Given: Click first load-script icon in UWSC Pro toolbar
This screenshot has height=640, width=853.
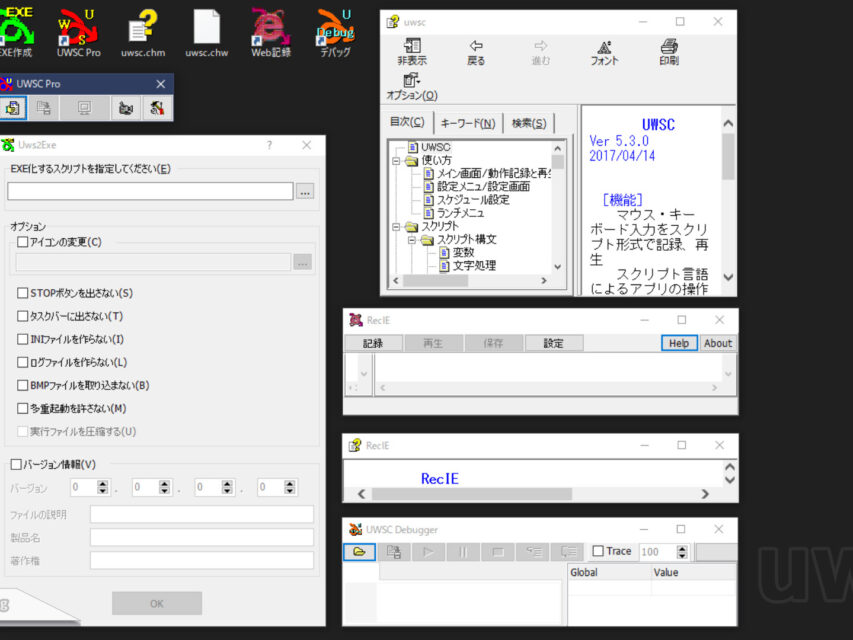Looking at the screenshot, I should tap(13, 108).
